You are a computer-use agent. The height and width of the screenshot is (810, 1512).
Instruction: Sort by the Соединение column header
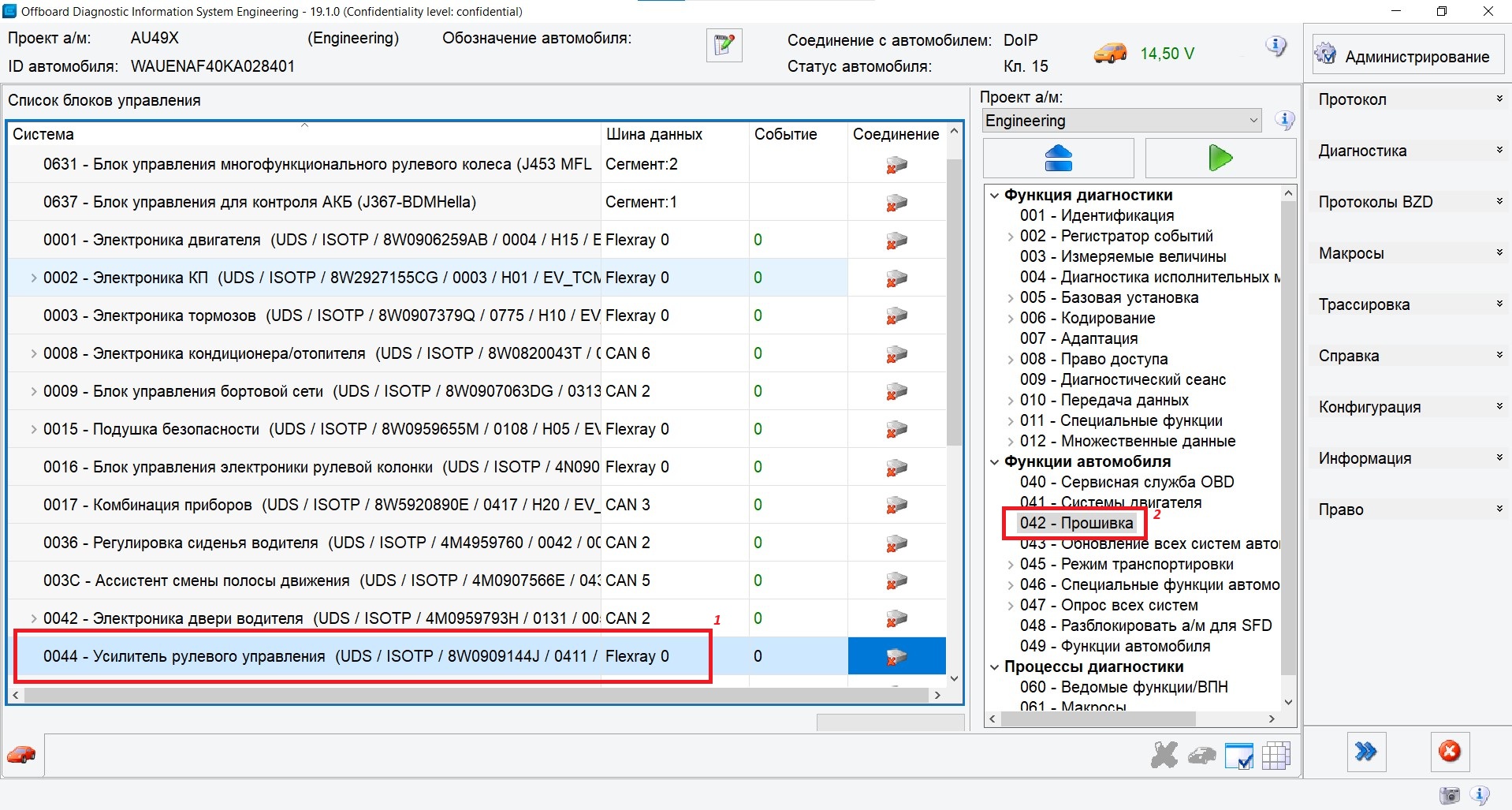click(896, 134)
